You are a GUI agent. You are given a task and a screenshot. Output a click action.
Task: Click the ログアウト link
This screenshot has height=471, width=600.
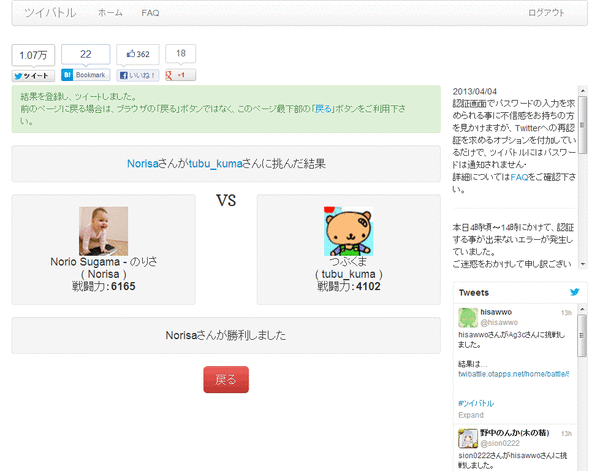tap(546, 13)
